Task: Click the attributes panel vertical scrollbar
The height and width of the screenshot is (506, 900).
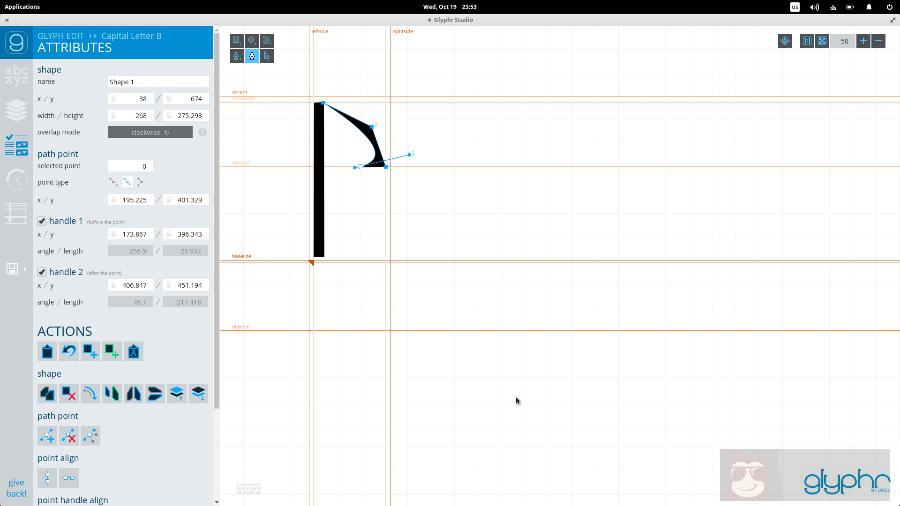Action: [216, 221]
